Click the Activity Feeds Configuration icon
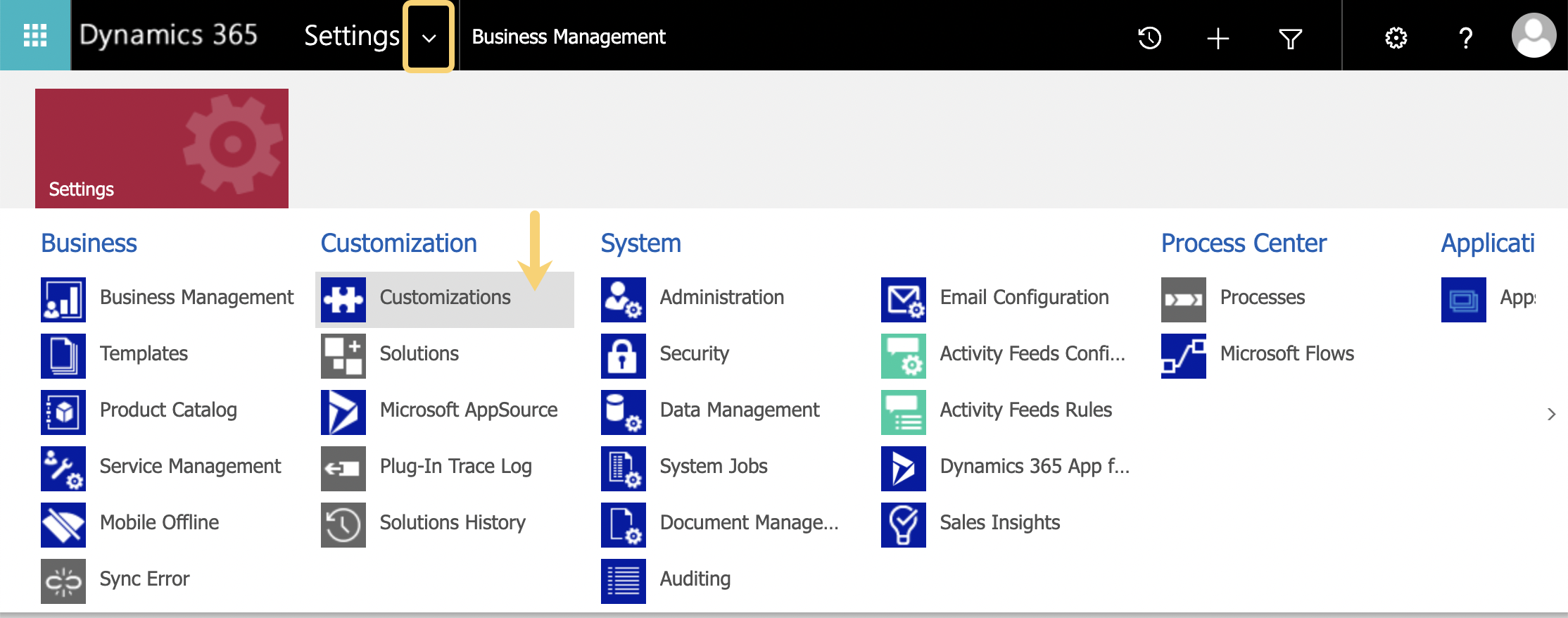The height and width of the screenshot is (618, 1568). coord(904,356)
